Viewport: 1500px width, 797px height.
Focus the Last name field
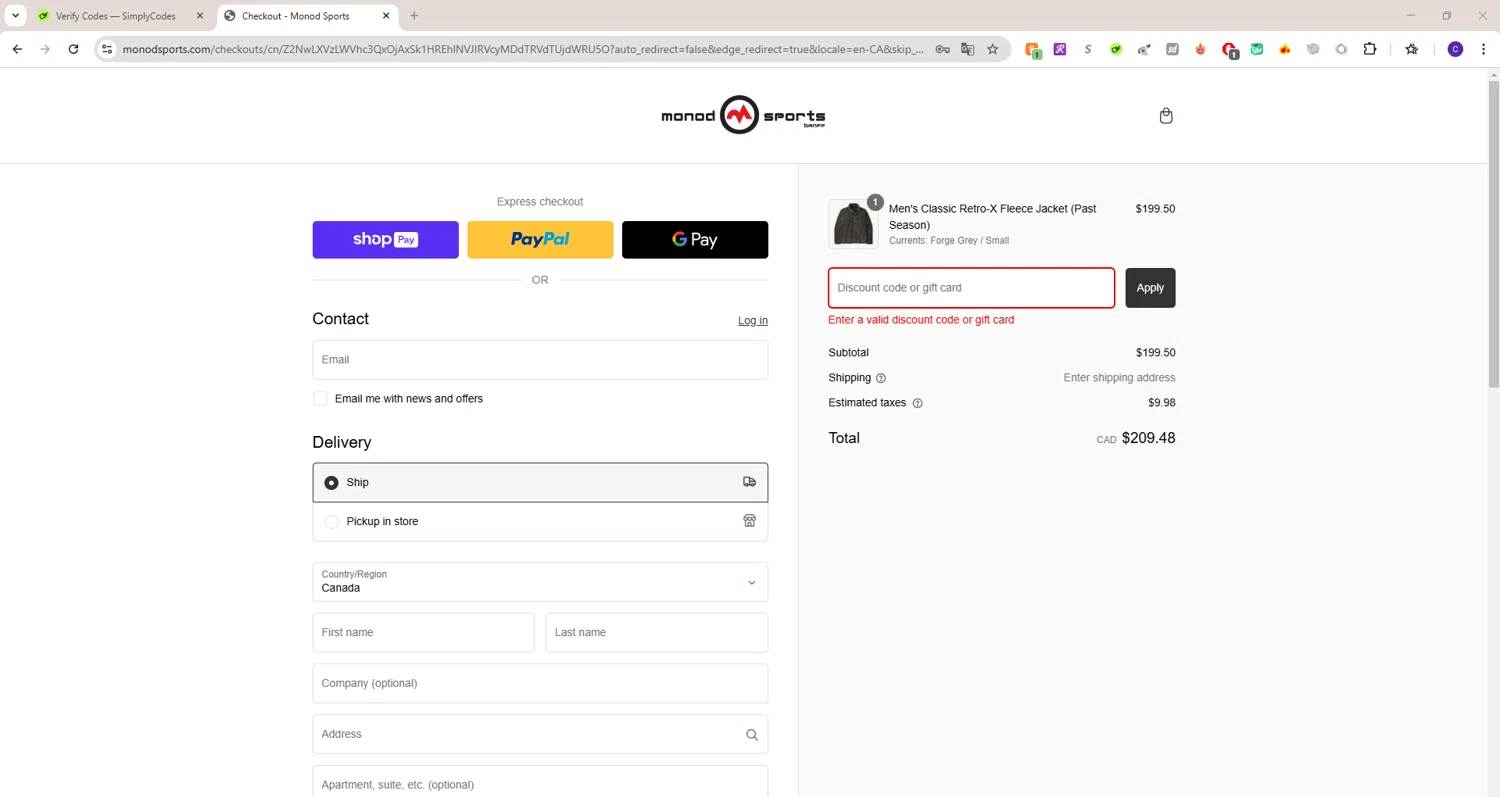pyautogui.click(x=657, y=633)
